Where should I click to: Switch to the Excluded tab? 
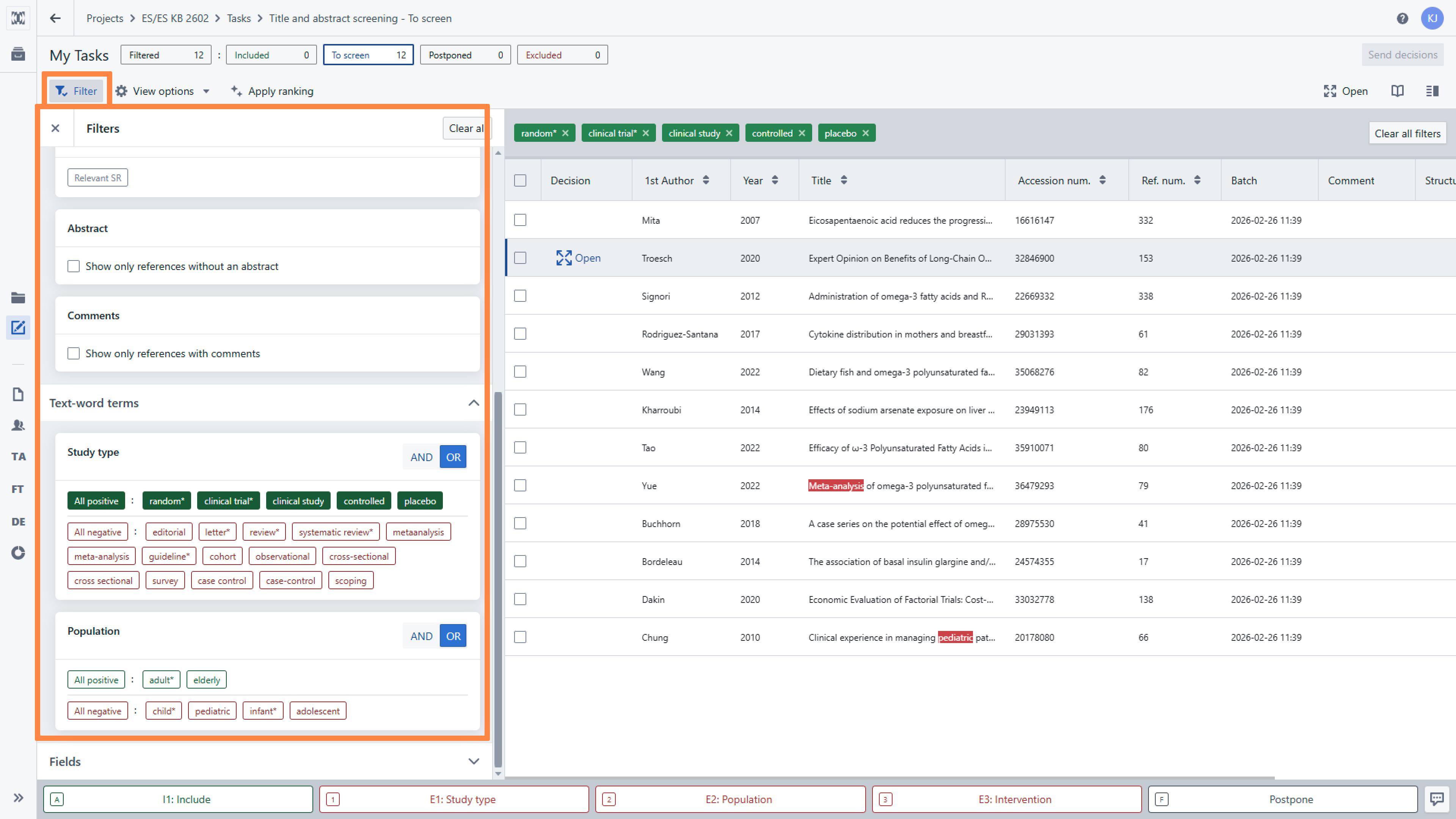(562, 55)
